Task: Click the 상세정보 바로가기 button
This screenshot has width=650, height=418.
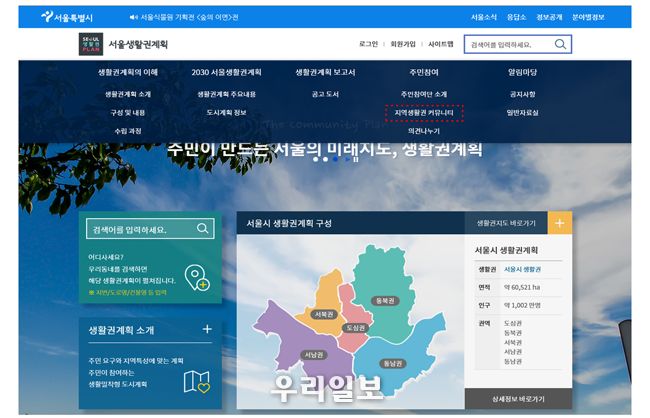Action: pyautogui.click(x=518, y=399)
